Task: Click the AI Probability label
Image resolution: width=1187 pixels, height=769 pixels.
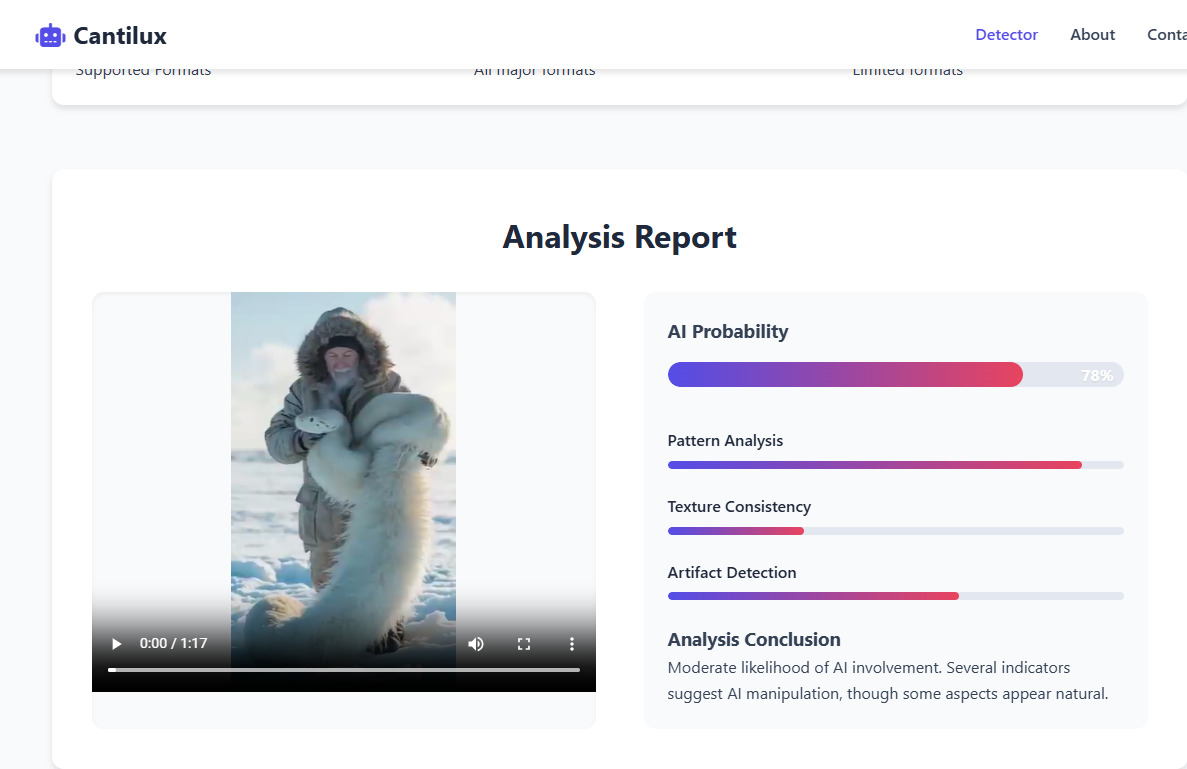Action: coord(727,332)
